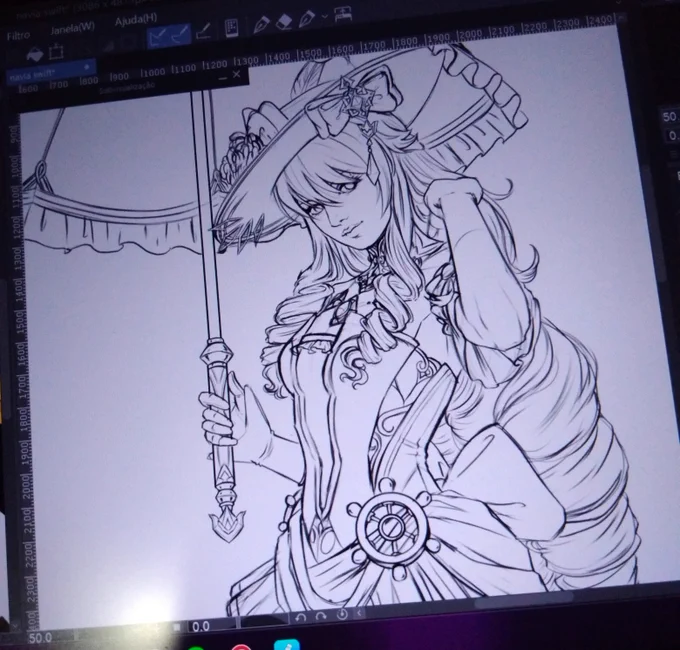This screenshot has height=650, width=680.
Task: Toggle the unhighlighted snap-to-grid icon
Action: 203,31
